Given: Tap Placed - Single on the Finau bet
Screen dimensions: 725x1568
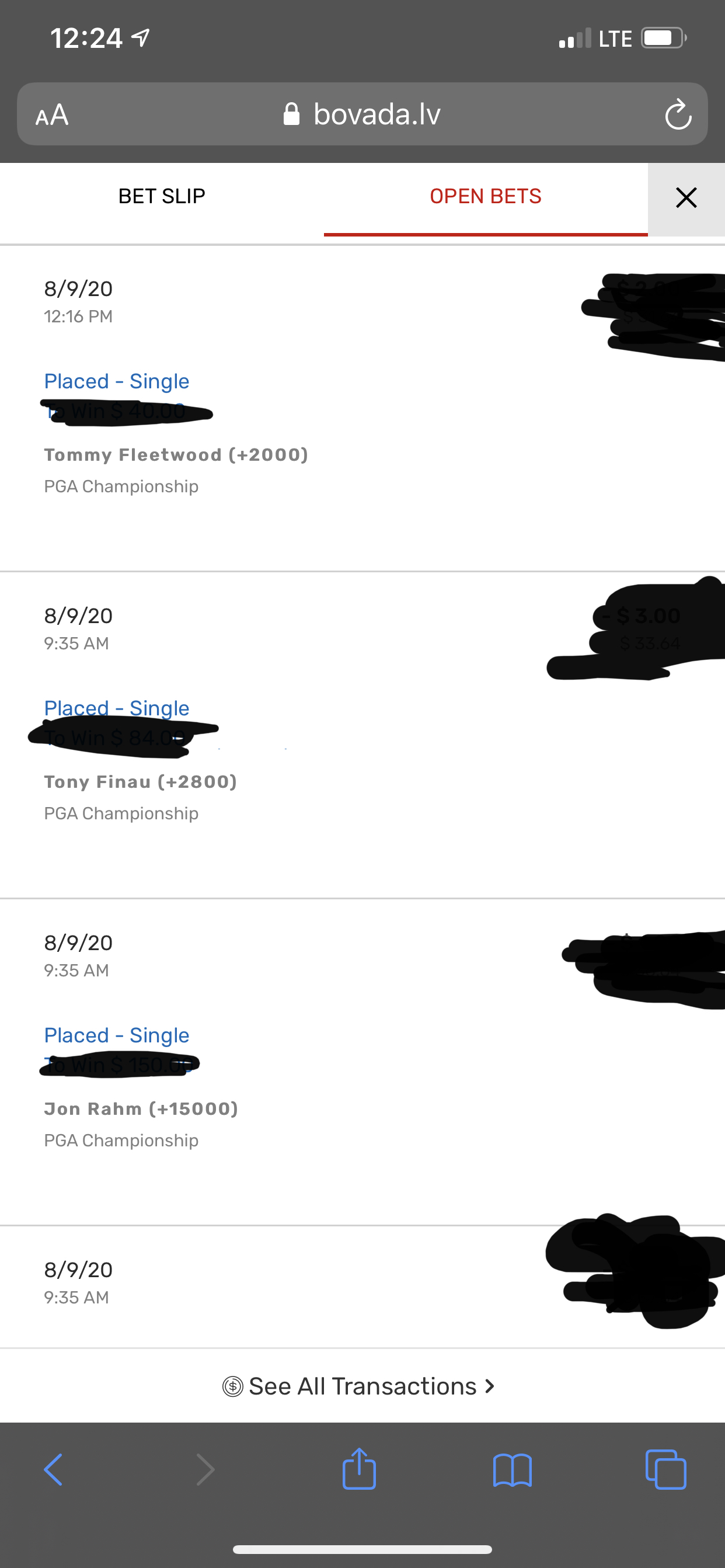Looking at the screenshot, I should pos(117,708).
